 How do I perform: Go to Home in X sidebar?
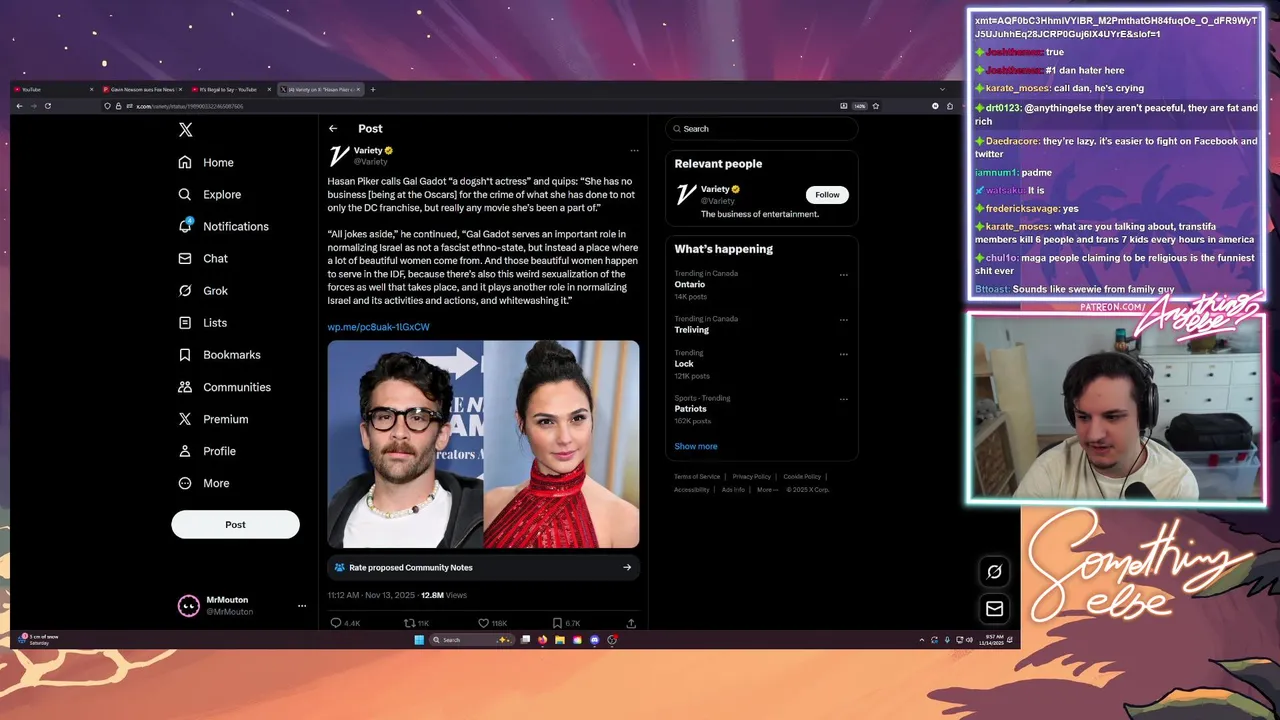[x=206, y=162]
